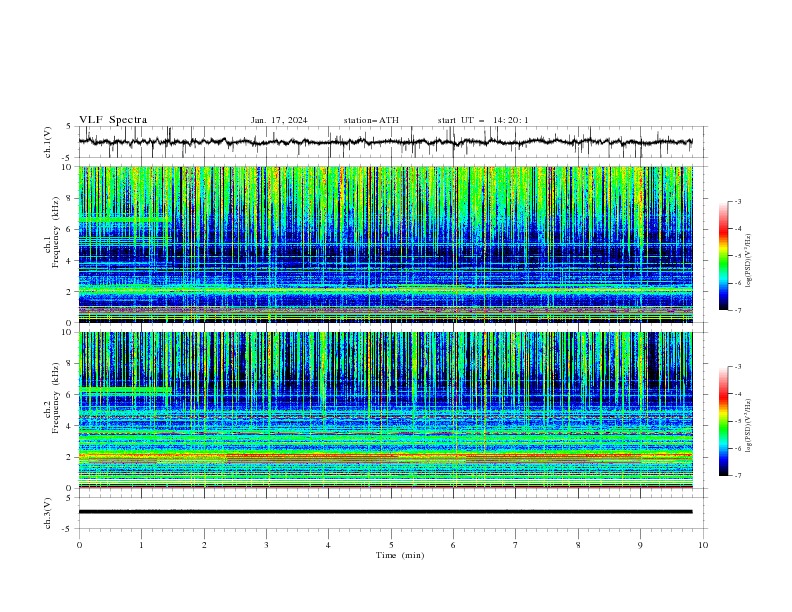Image resolution: width=792 pixels, height=612 pixels.
Task: Click the ch.2 spectrogram color scale bar
Action: tap(723, 421)
